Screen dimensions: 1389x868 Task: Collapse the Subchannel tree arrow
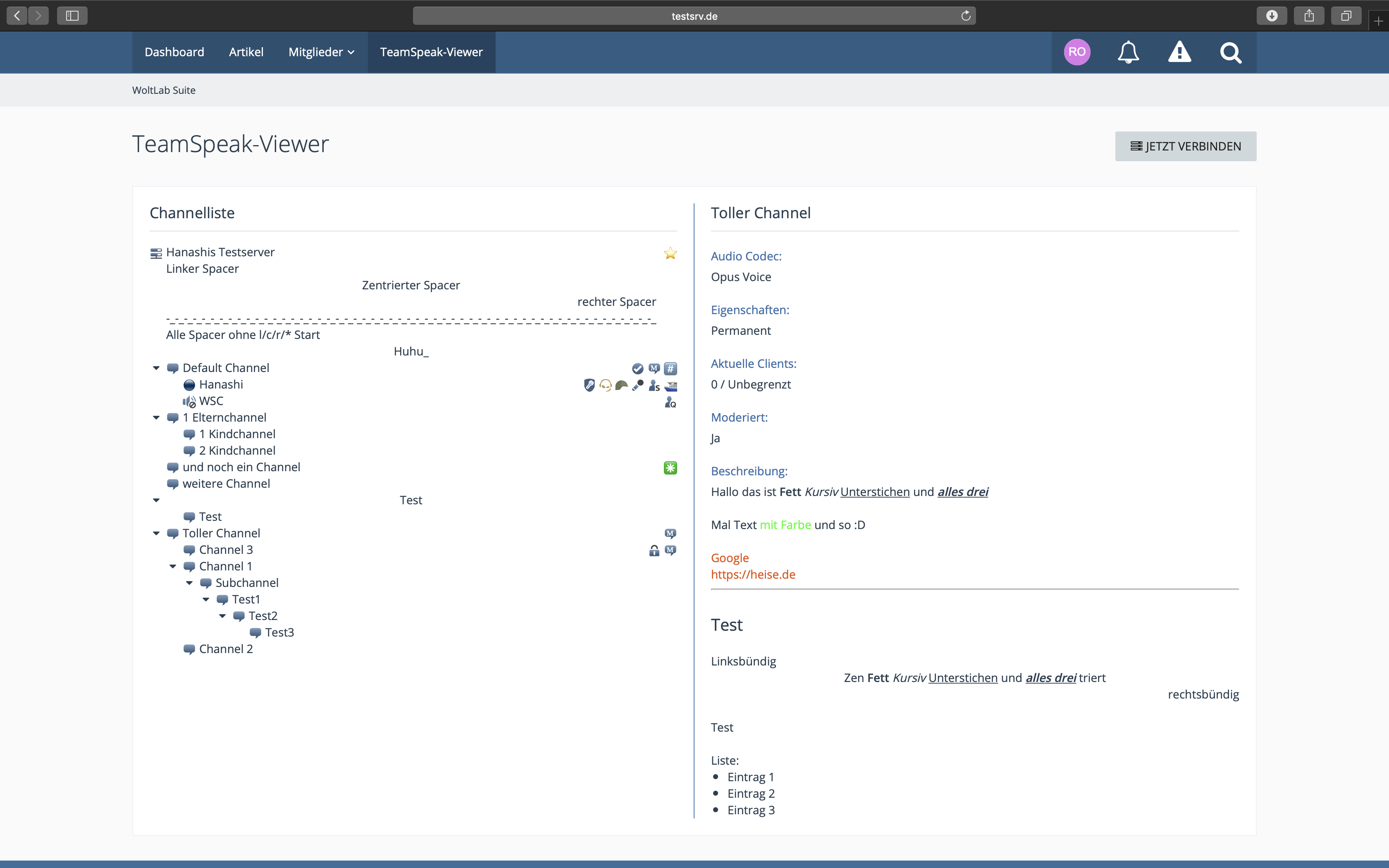pos(189,583)
